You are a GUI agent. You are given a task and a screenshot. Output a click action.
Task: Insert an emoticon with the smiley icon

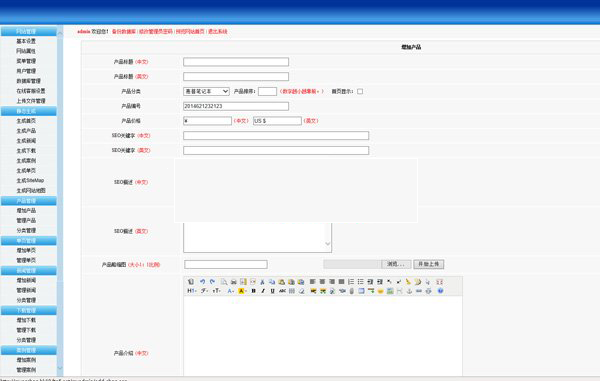coord(380,291)
